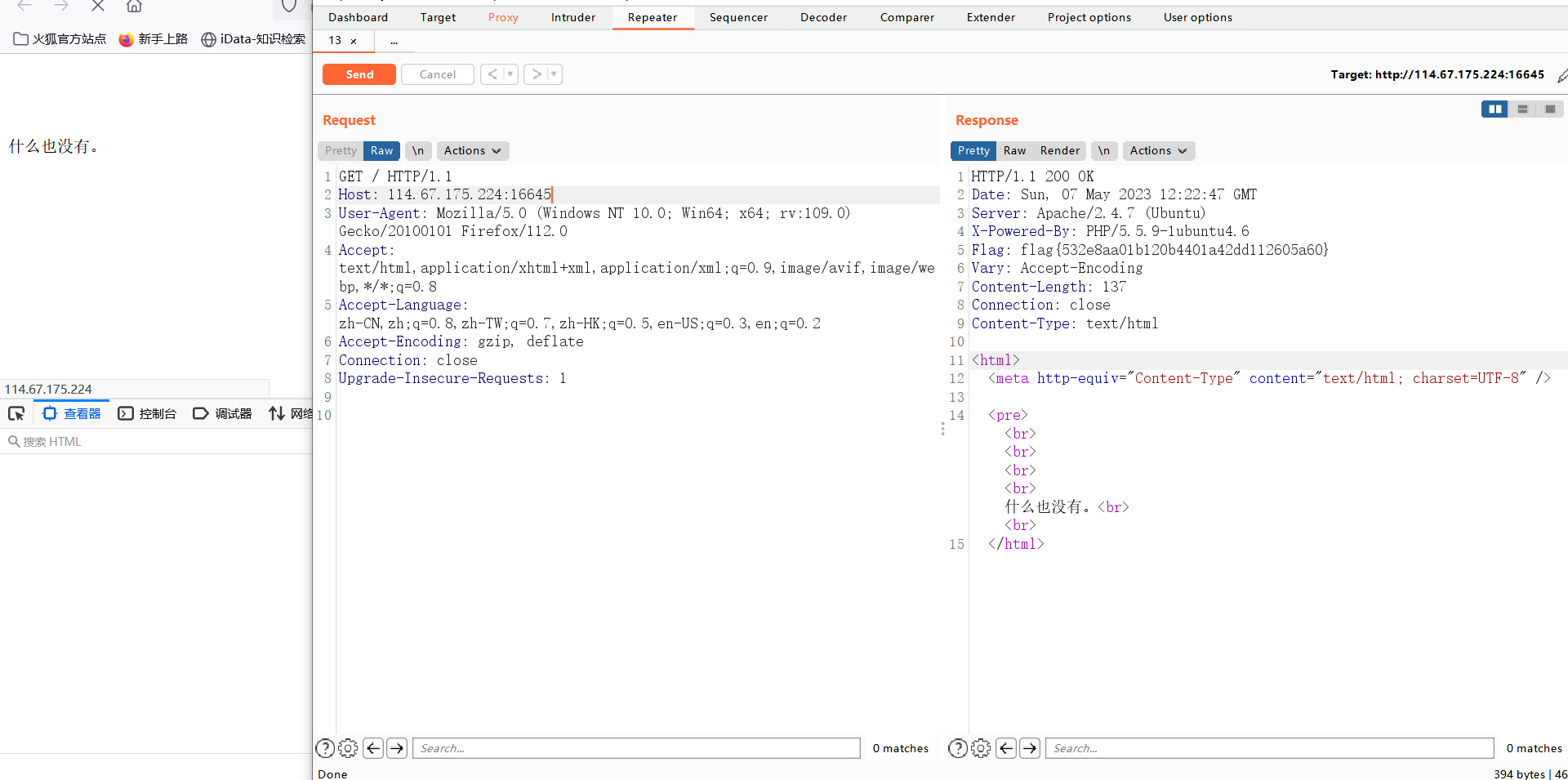The height and width of the screenshot is (780, 1568).
Task: Open the new Repeater tab menu (…)
Action: tap(394, 41)
